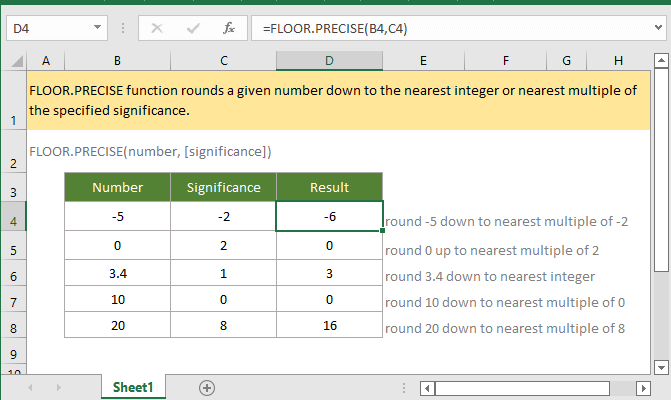This screenshot has width=671, height=400.
Task: Click the vertical scrollbar down arrow
Action: pos(661,366)
